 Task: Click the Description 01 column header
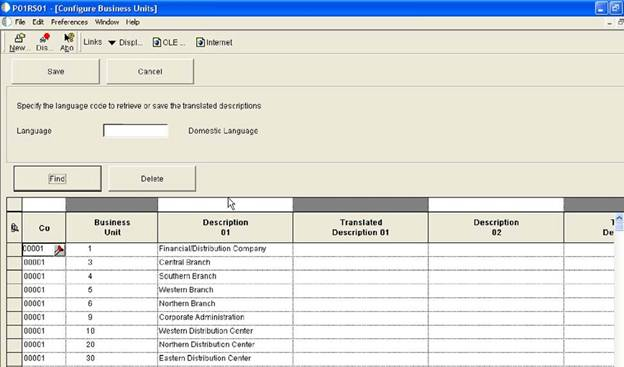click(225, 227)
